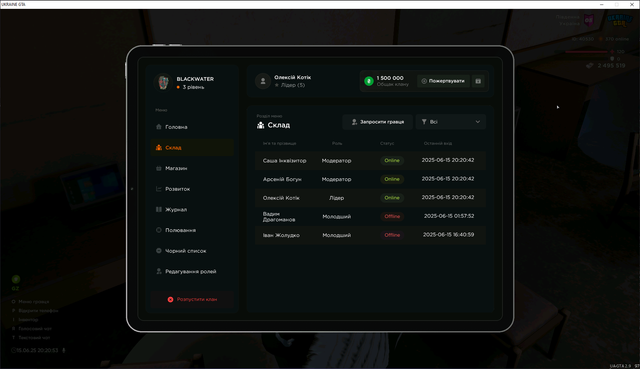
Task: Click the chart icon beside Розвиток
Action: coord(159,189)
